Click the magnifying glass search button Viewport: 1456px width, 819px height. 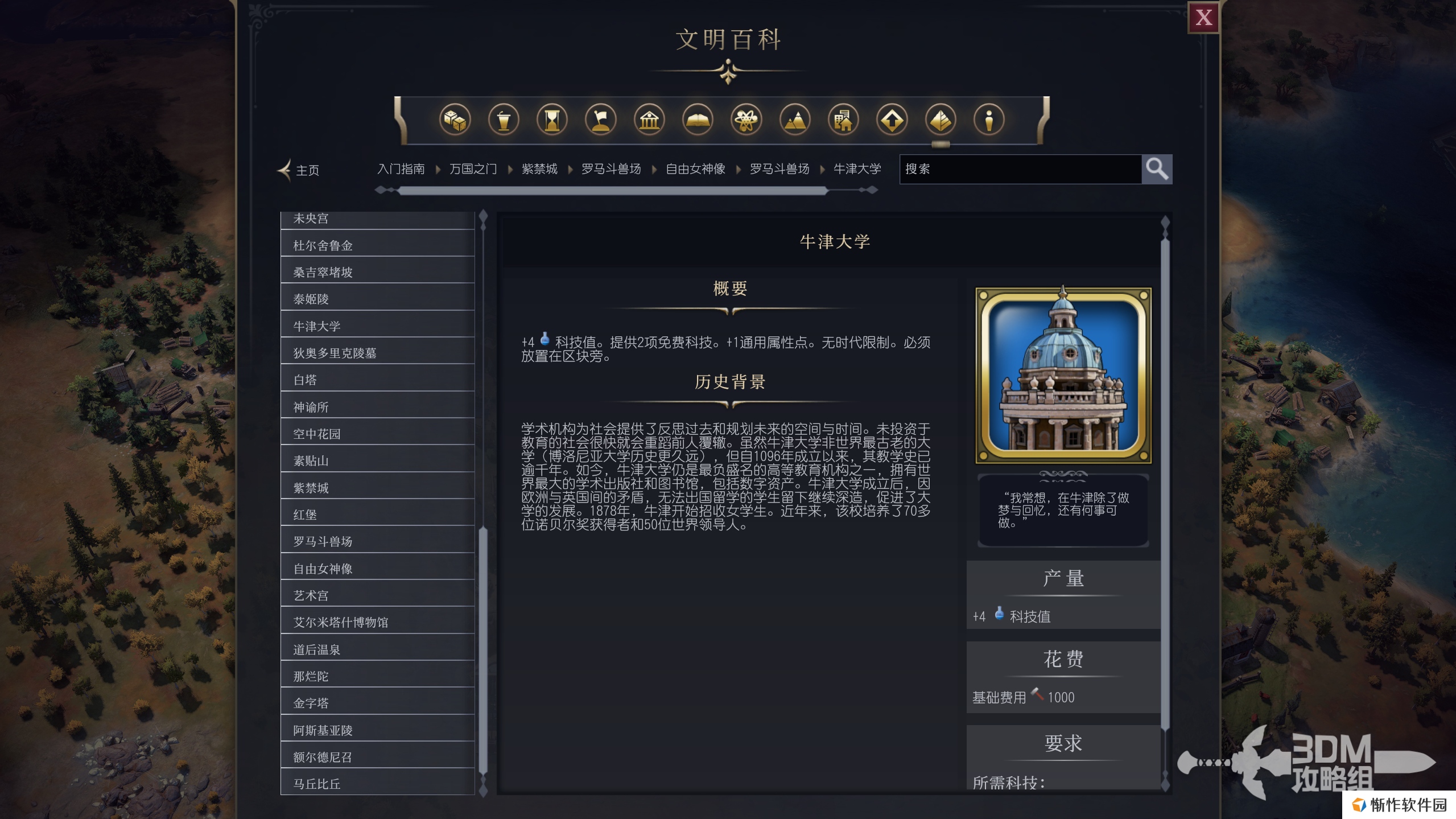(x=1157, y=169)
